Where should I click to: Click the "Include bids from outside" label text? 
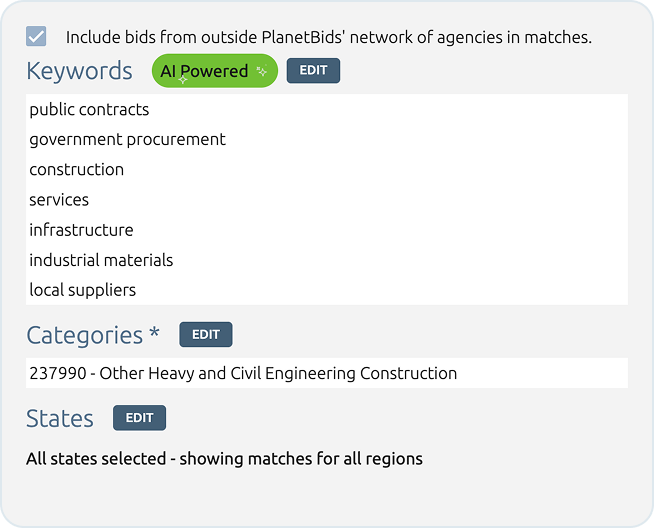coord(328,38)
